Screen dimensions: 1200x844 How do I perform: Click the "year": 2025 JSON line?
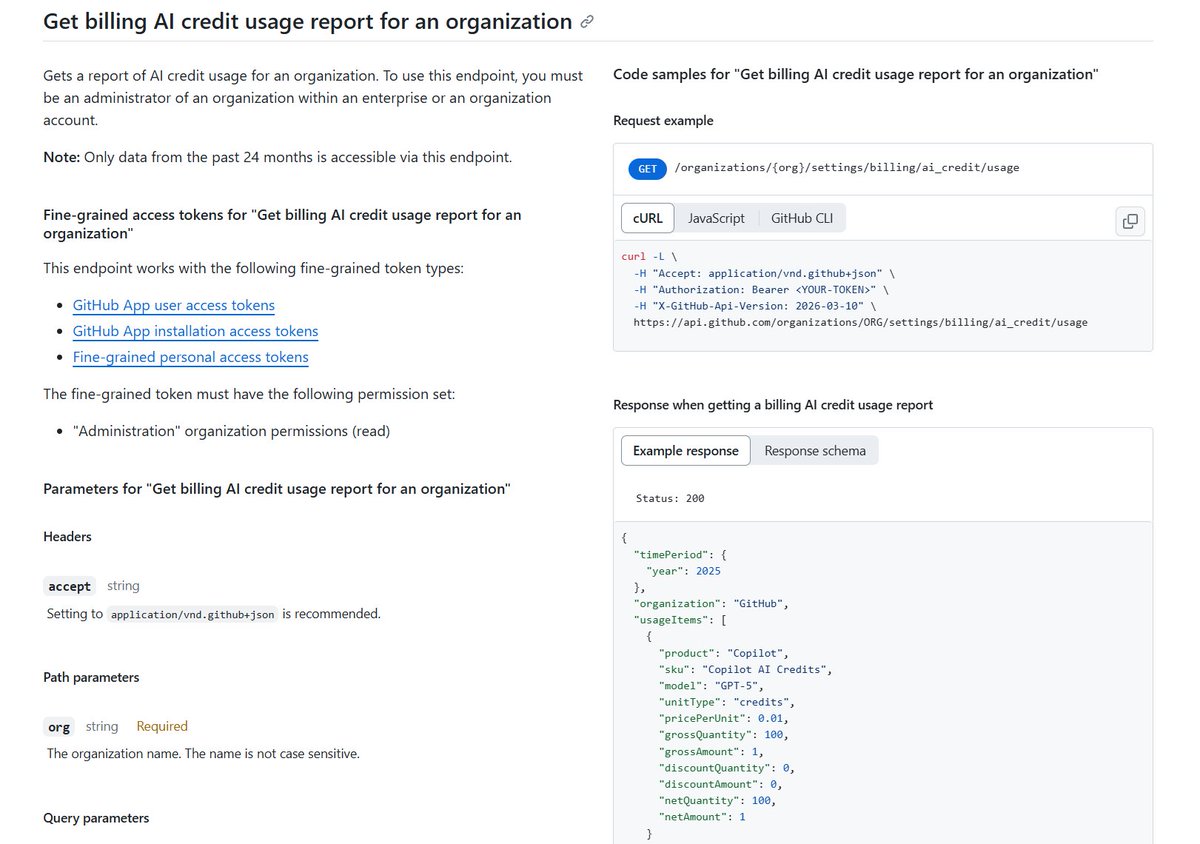683,571
